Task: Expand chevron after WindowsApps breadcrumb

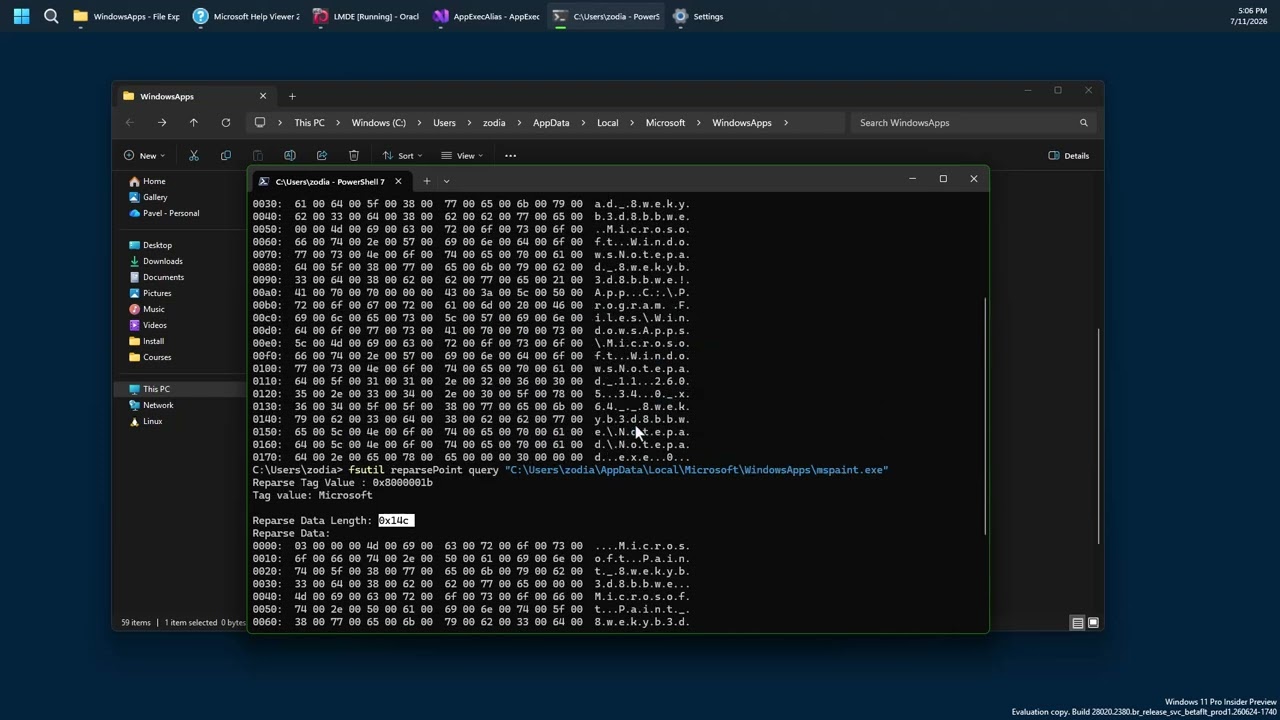Action: click(786, 123)
